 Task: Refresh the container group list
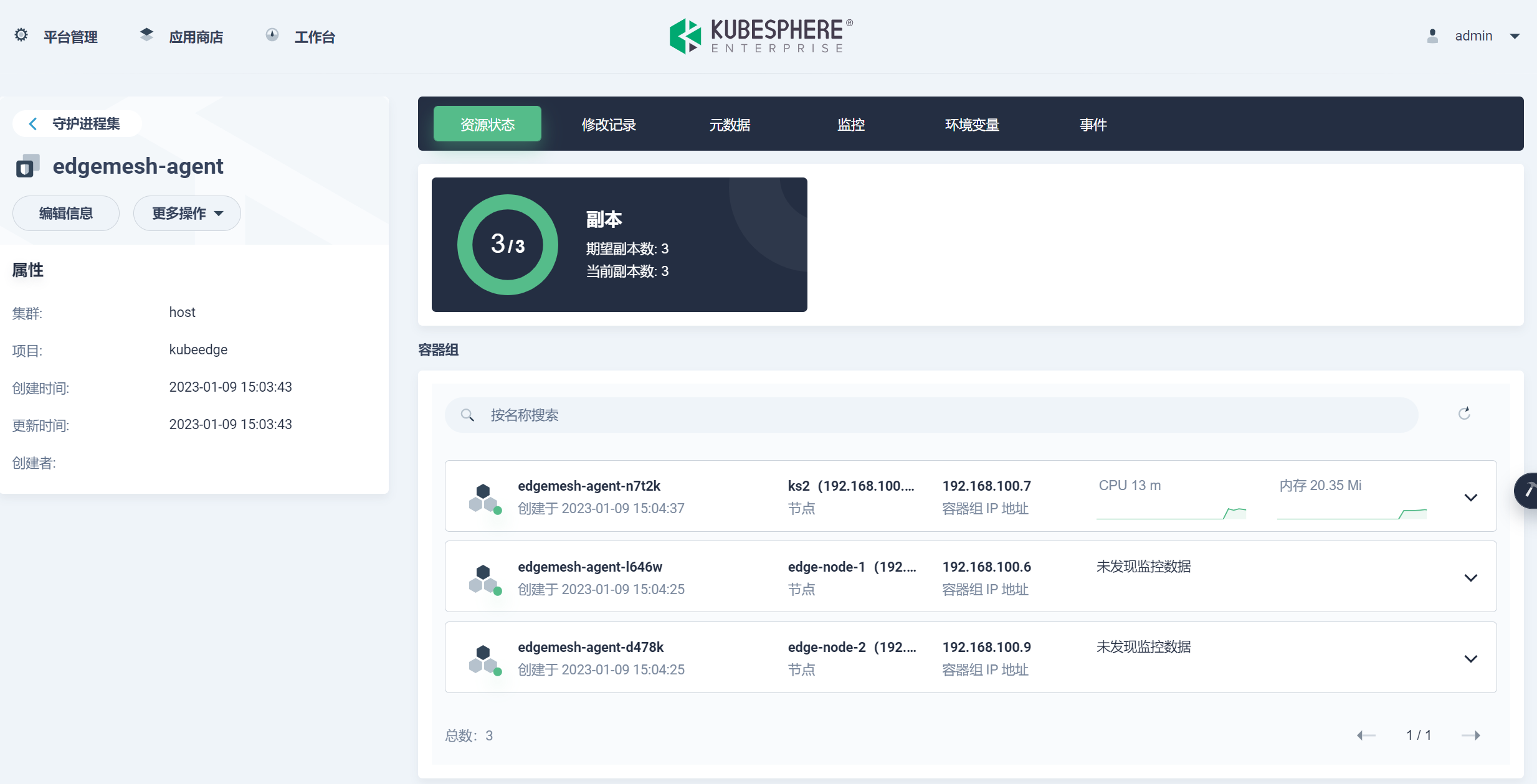(x=1464, y=413)
